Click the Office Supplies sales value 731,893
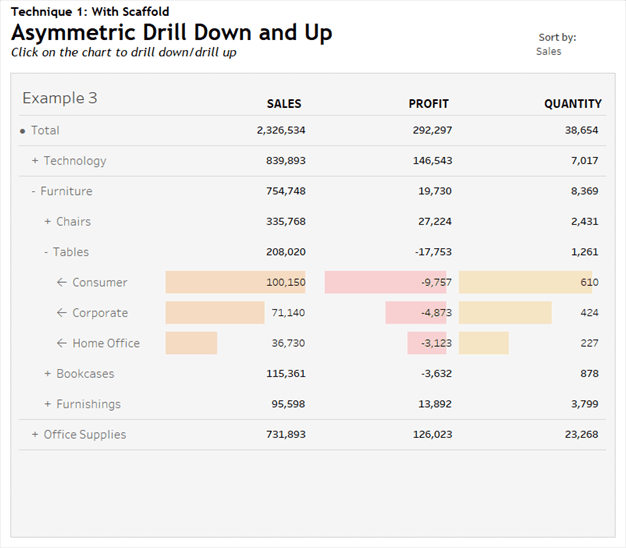Viewport: 626px width, 548px height. point(279,435)
